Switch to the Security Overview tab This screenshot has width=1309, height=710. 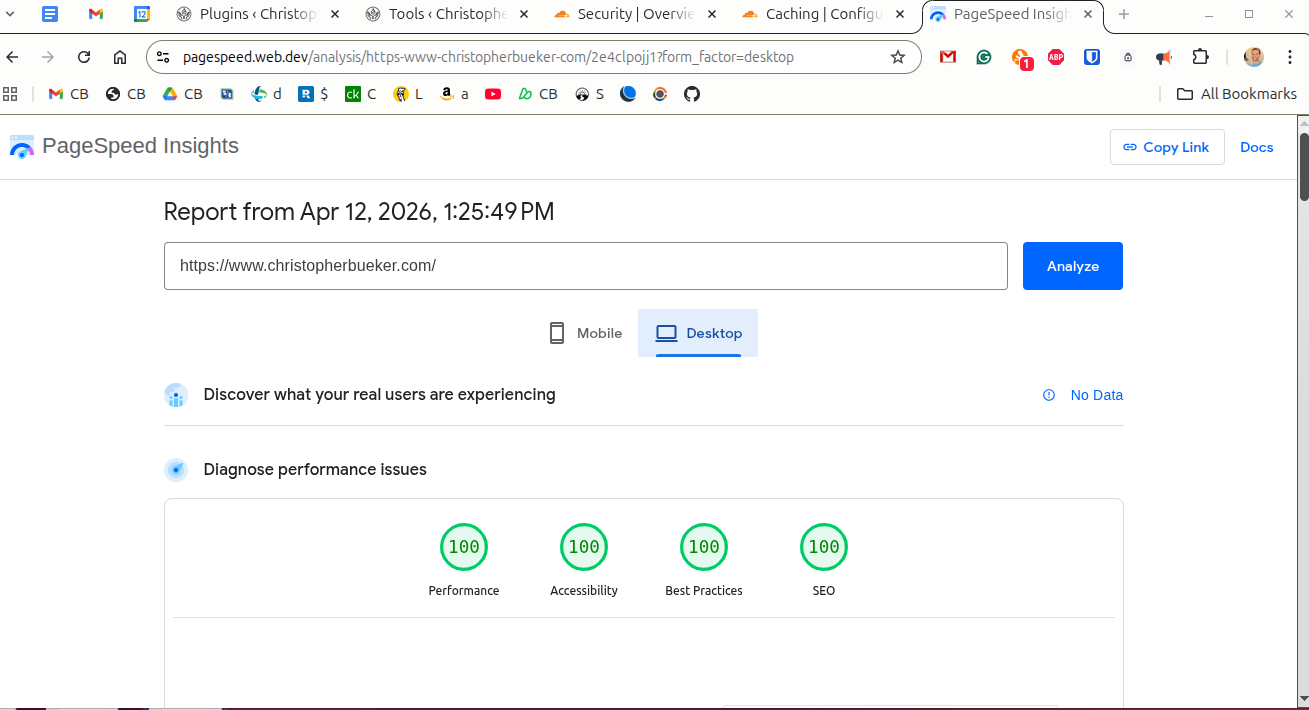click(x=630, y=15)
